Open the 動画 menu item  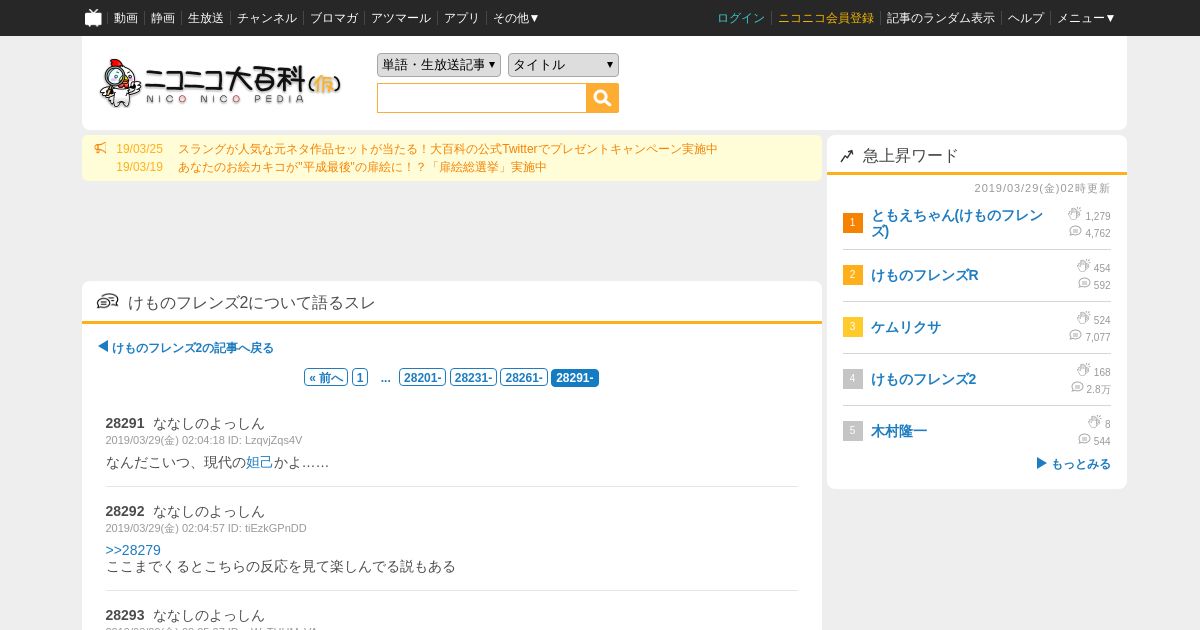126,18
